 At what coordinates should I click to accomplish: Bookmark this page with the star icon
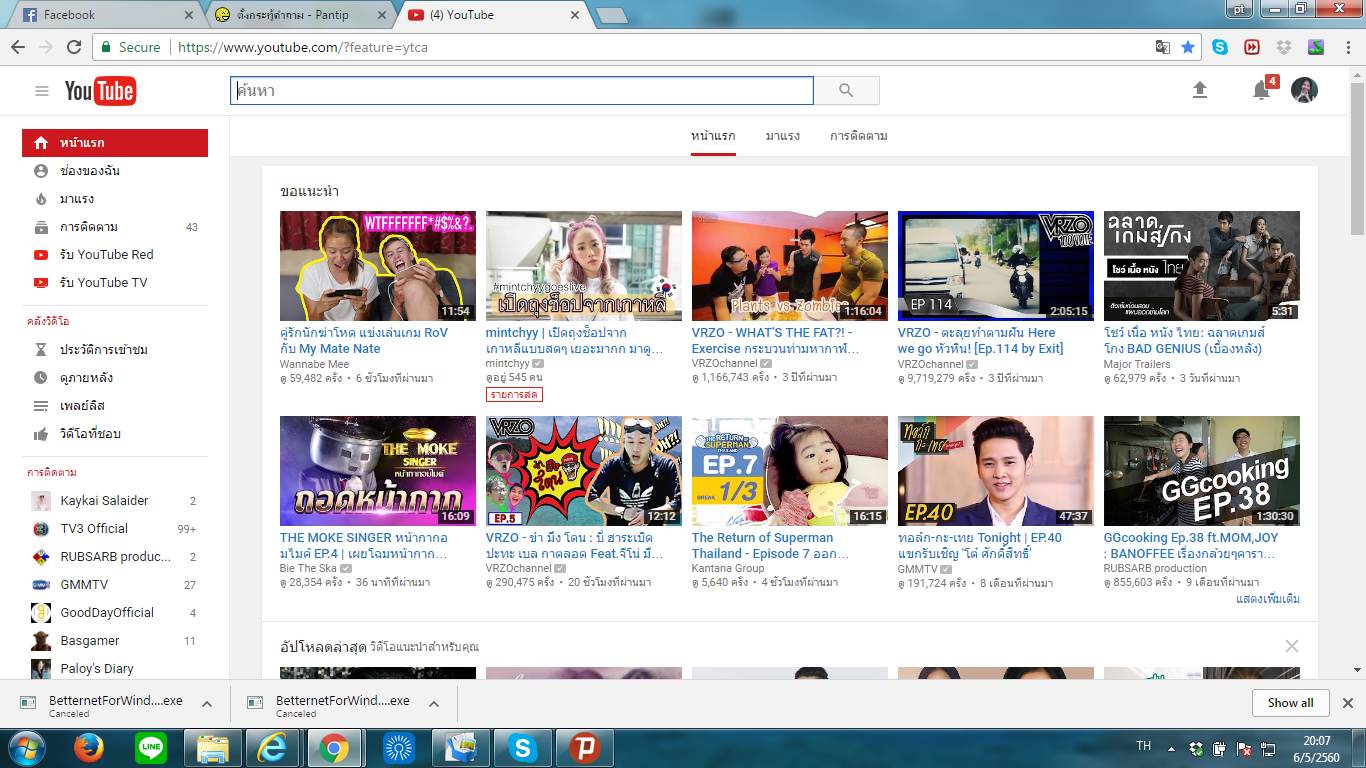coord(1188,47)
